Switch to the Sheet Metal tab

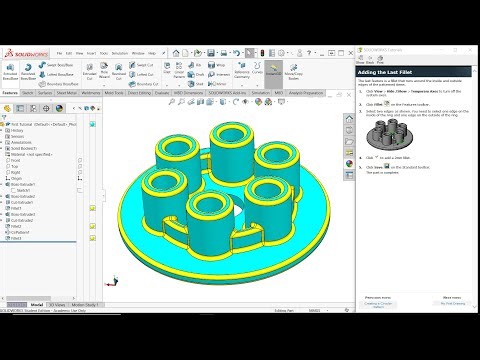[67, 93]
